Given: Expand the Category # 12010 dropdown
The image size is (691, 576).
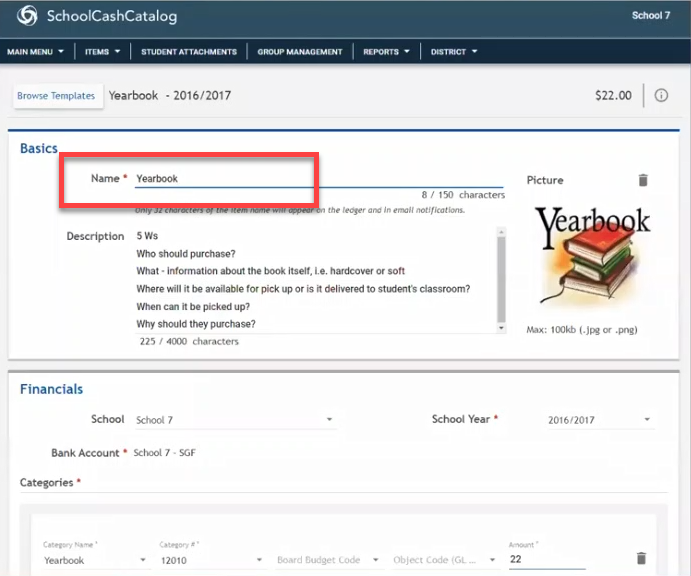Looking at the screenshot, I should pyautogui.click(x=212, y=560).
